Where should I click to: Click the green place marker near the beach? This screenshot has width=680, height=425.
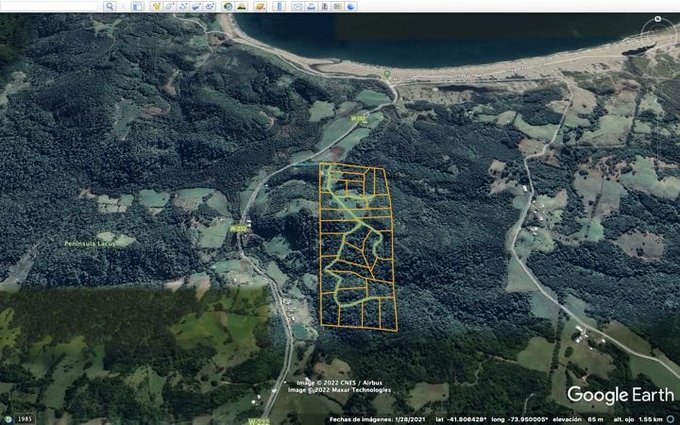coord(387,74)
